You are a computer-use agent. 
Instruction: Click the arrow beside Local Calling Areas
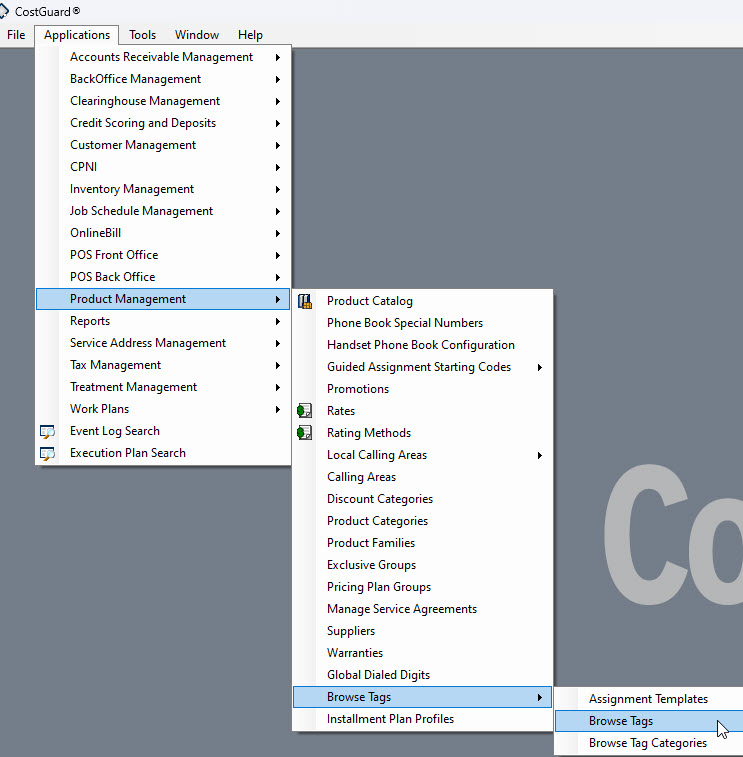tap(540, 455)
